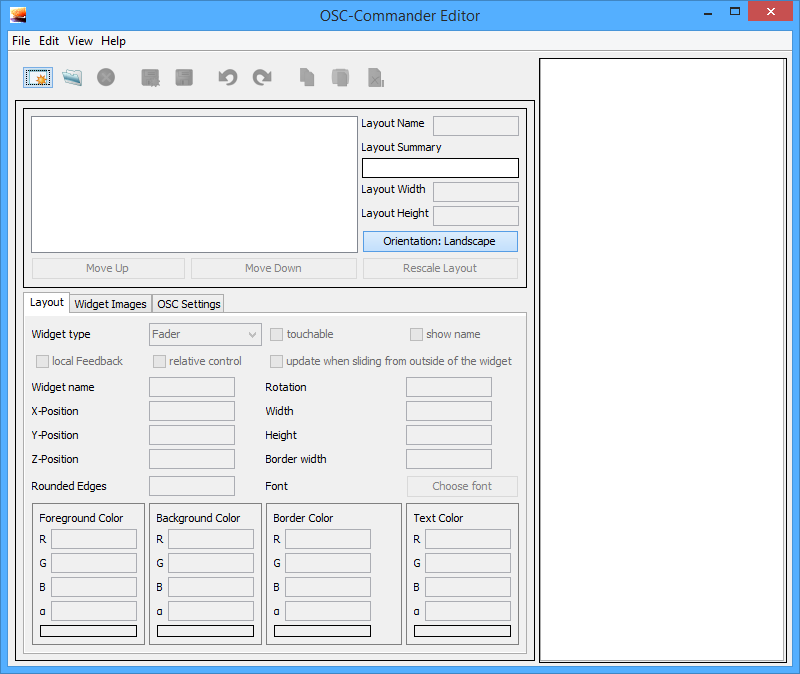Click the Border Color B field

328,587
